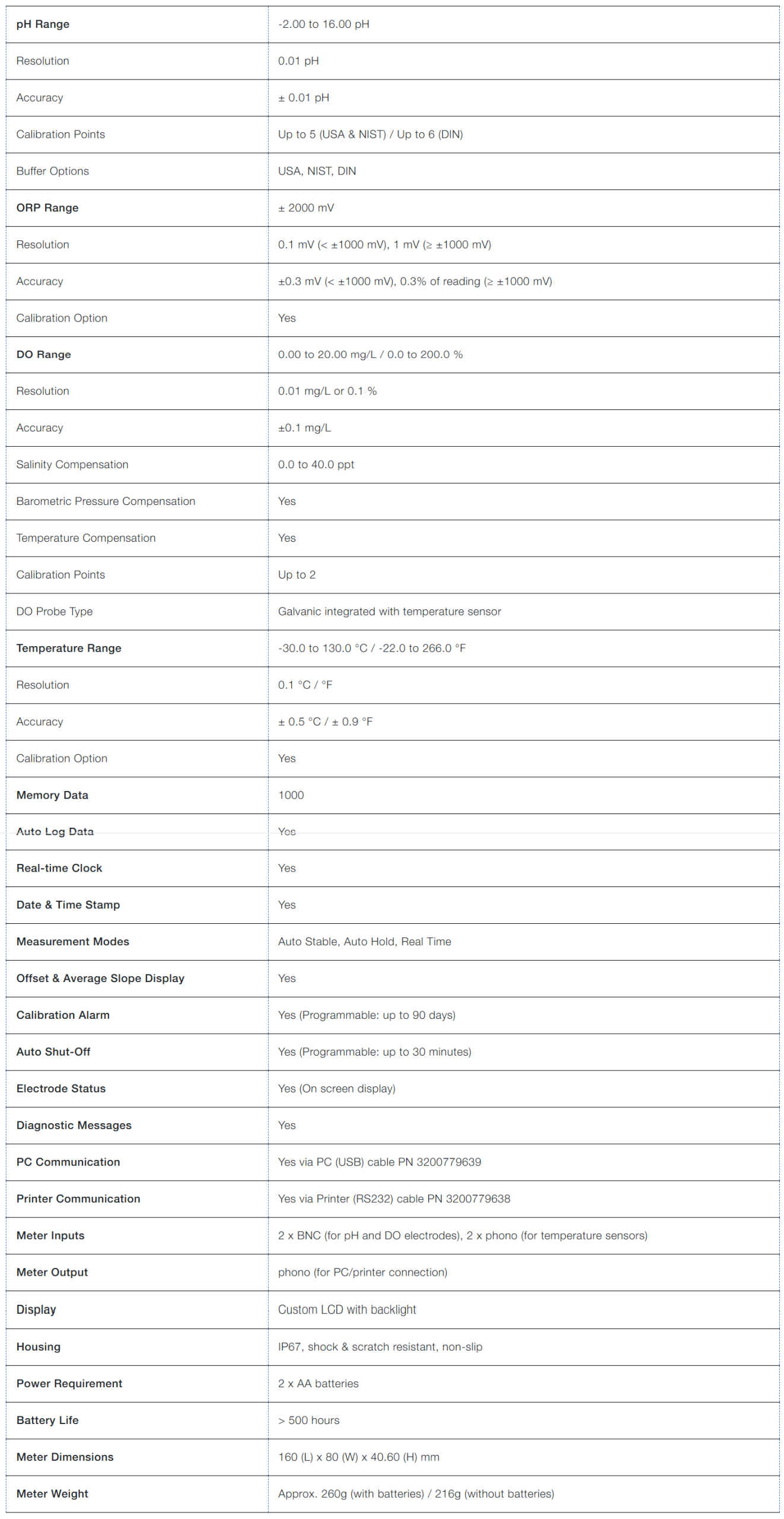Select the Real-time Clock label
784x1519 pixels.
tap(59, 868)
